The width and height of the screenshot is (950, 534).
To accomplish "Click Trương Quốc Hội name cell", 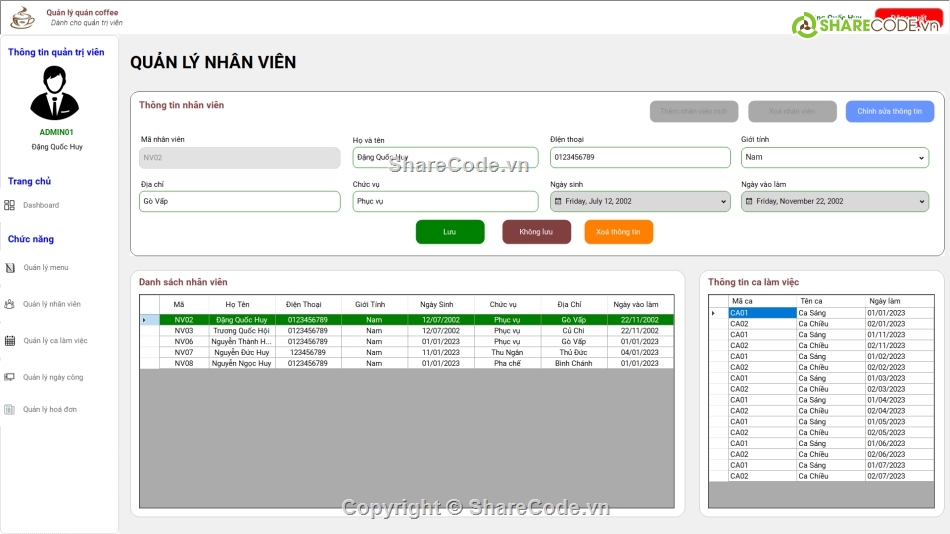I will 242,331.
